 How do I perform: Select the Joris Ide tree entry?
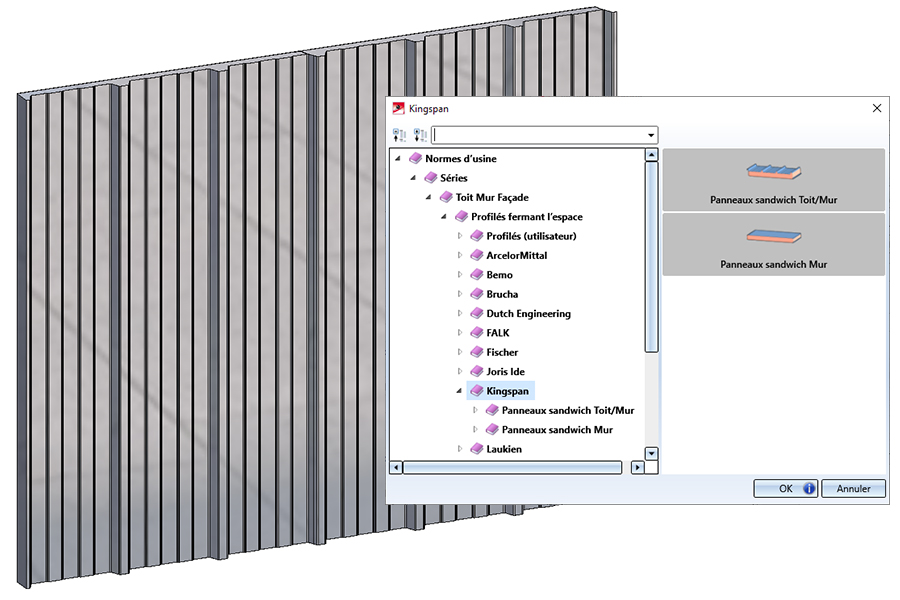click(505, 372)
